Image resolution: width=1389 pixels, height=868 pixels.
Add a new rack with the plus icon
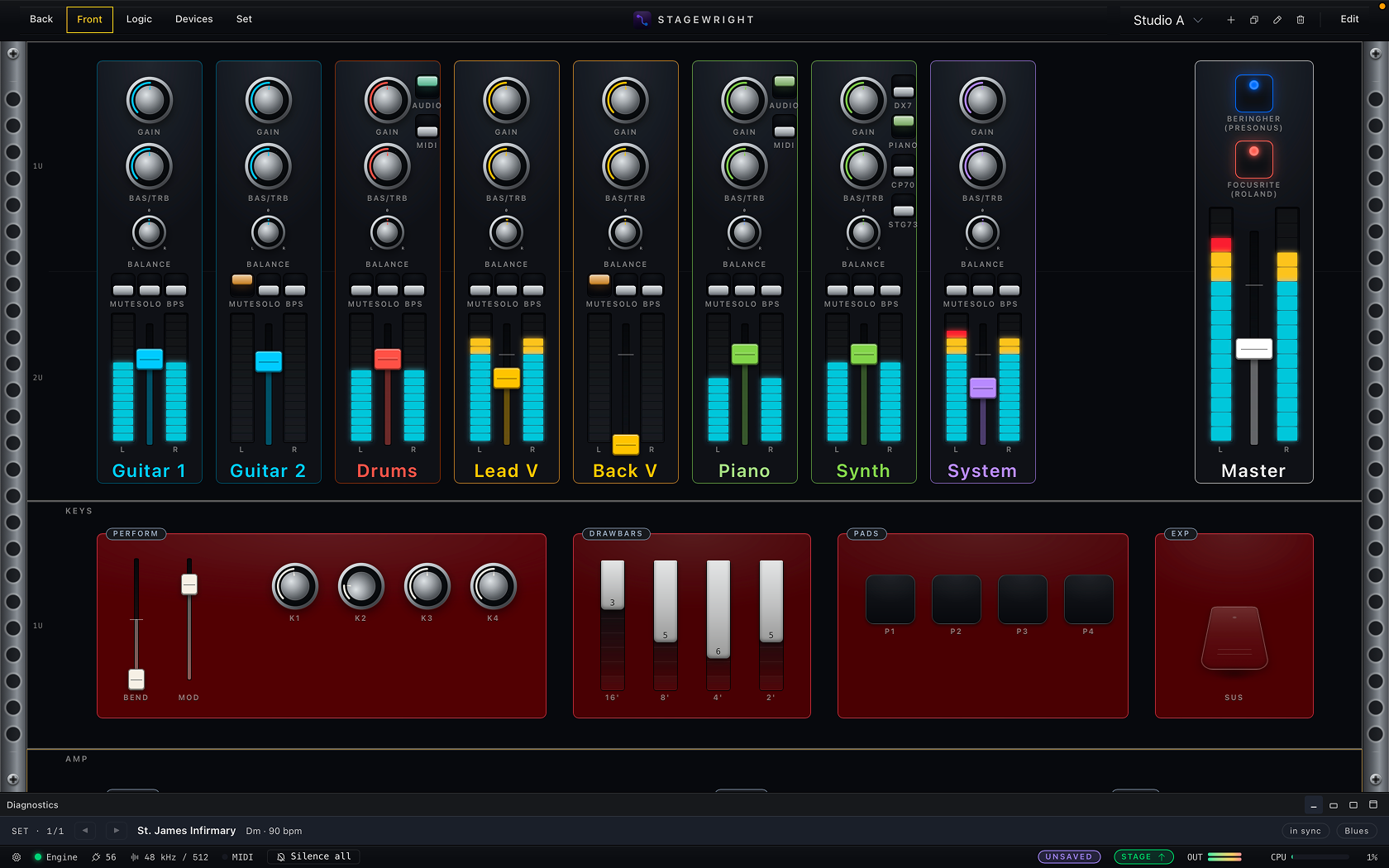click(1230, 20)
